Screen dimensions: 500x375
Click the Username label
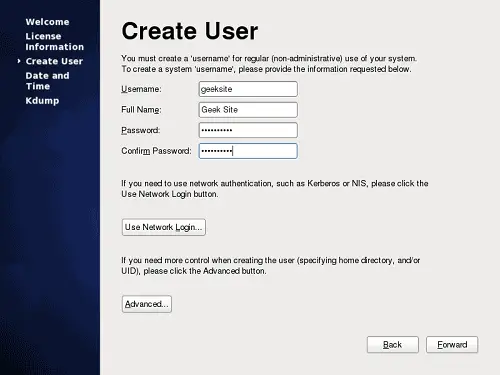pos(141,89)
